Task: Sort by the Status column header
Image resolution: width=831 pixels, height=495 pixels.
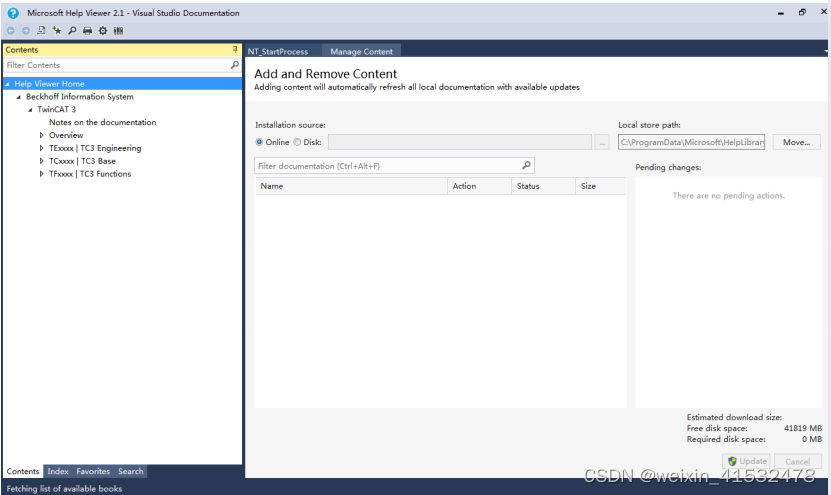Action: click(543, 186)
